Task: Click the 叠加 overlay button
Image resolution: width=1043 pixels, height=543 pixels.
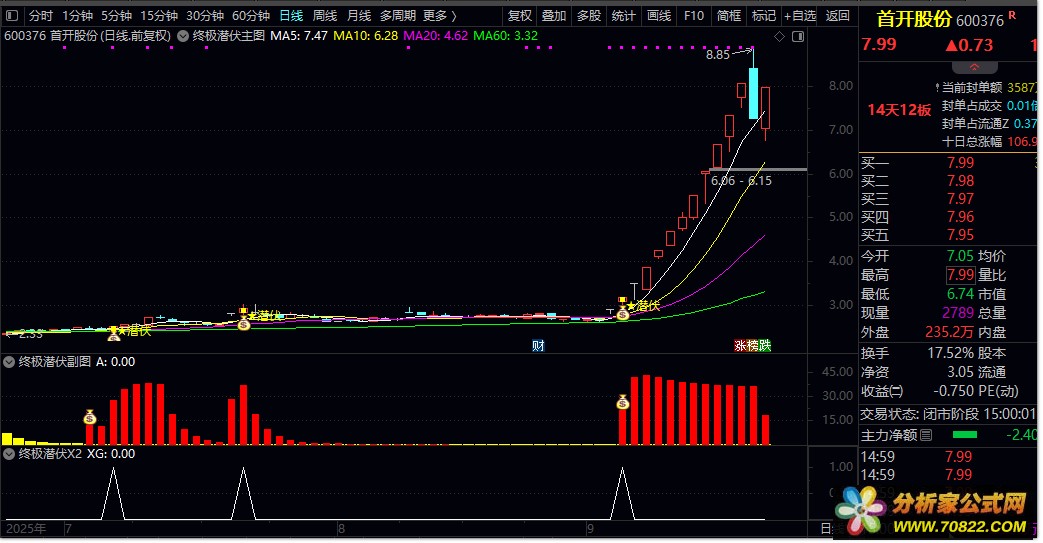Action: click(x=553, y=15)
